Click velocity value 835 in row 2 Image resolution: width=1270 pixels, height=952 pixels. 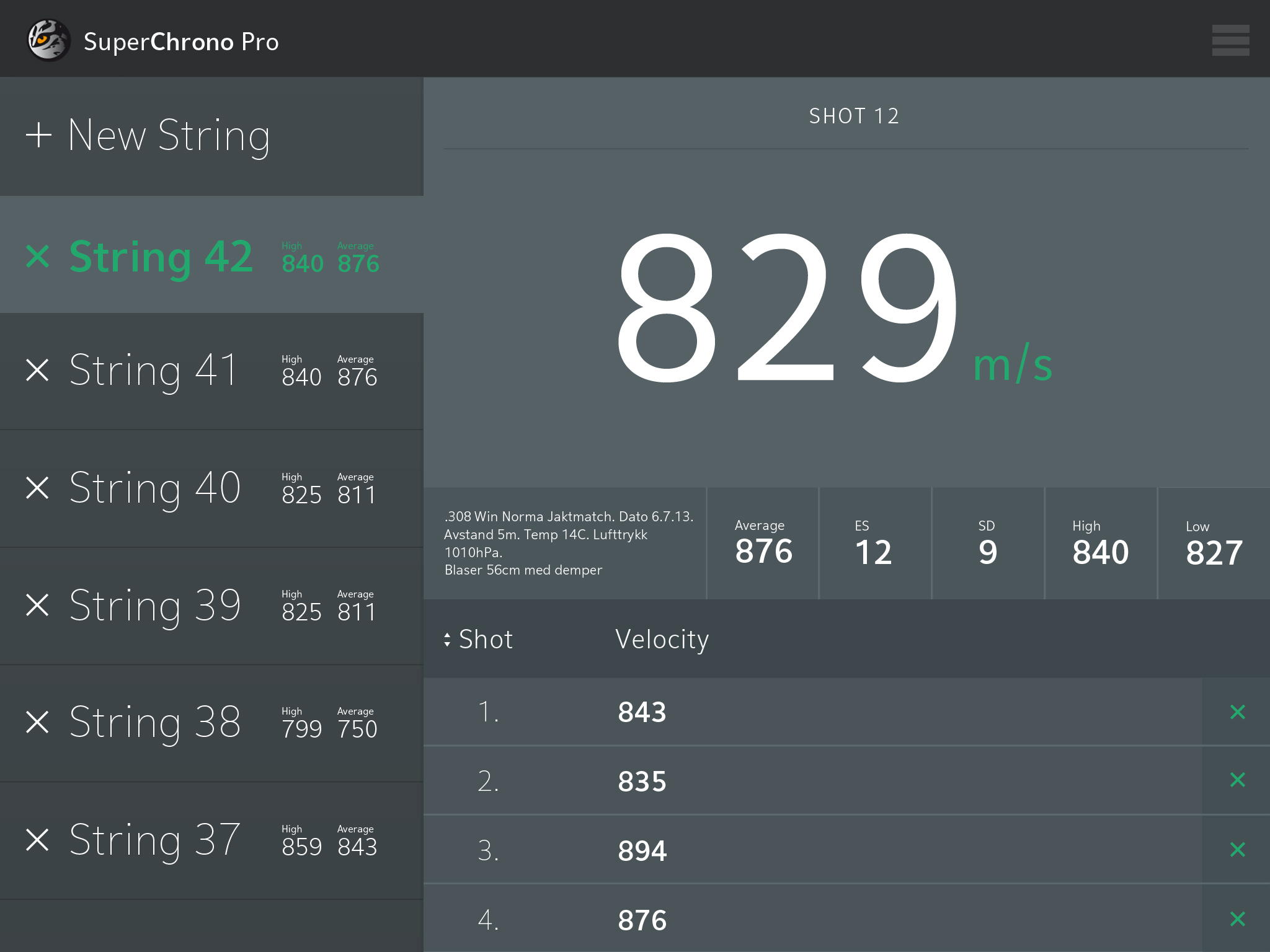[x=642, y=782]
